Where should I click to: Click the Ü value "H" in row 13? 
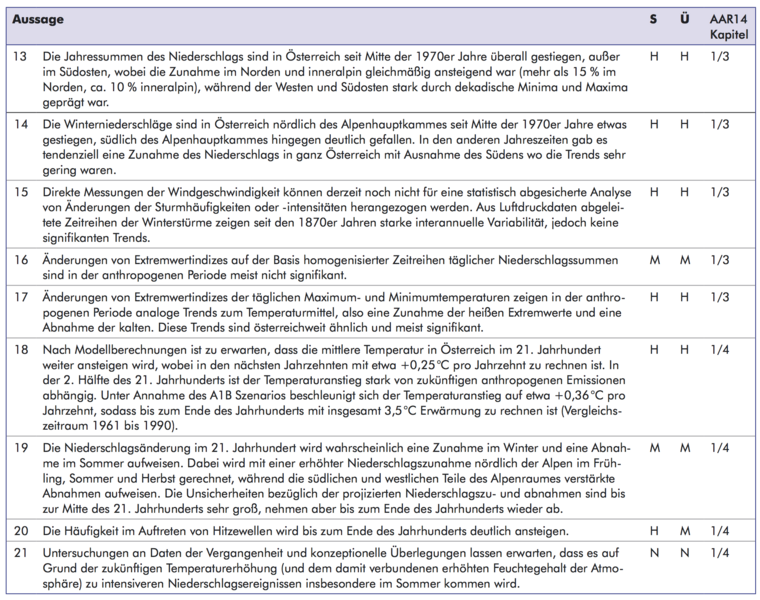684,58
